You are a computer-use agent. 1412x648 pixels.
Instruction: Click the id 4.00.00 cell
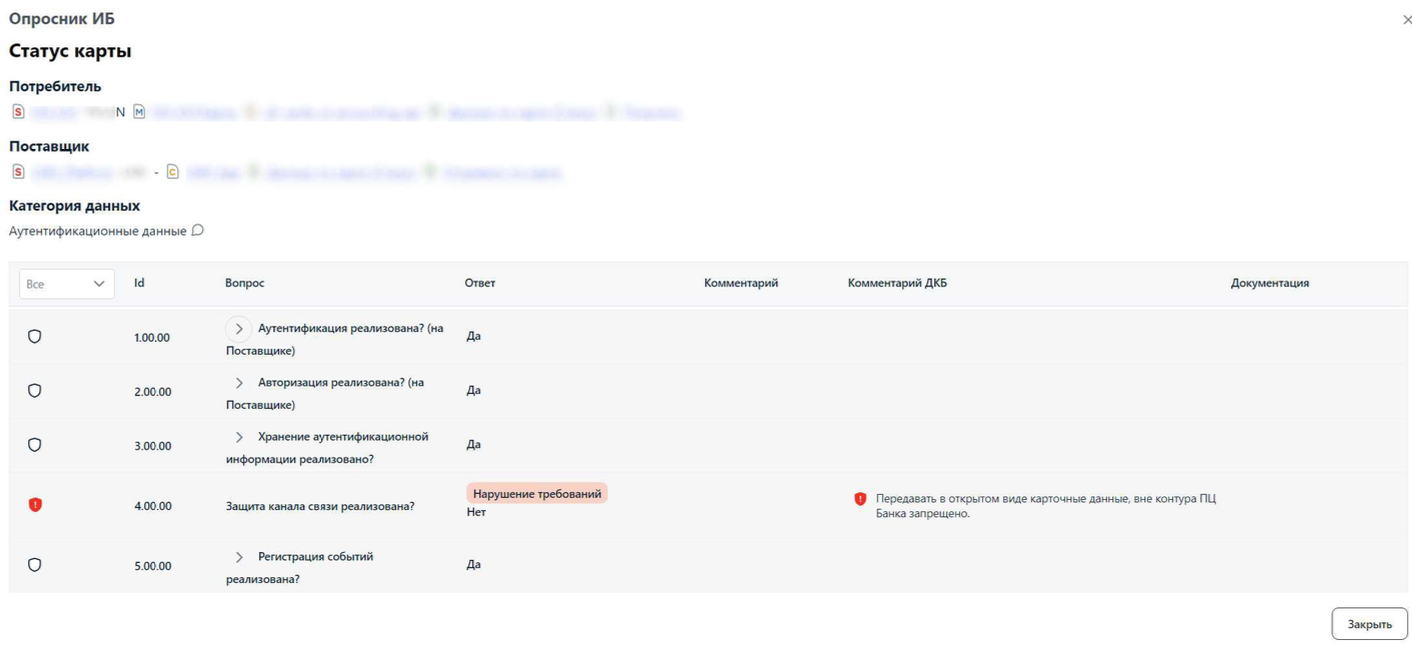pos(152,506)
